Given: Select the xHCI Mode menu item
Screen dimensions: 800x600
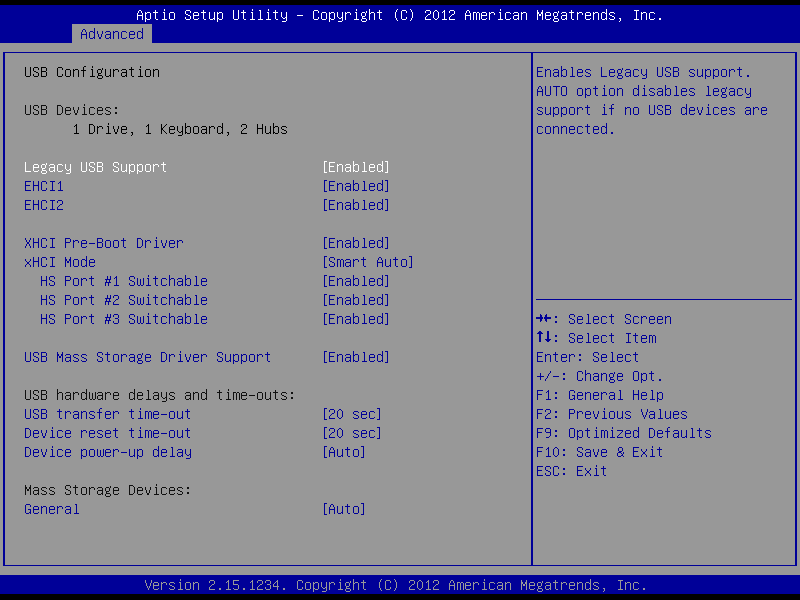Looking at the screenshot, I should (59, 262).
